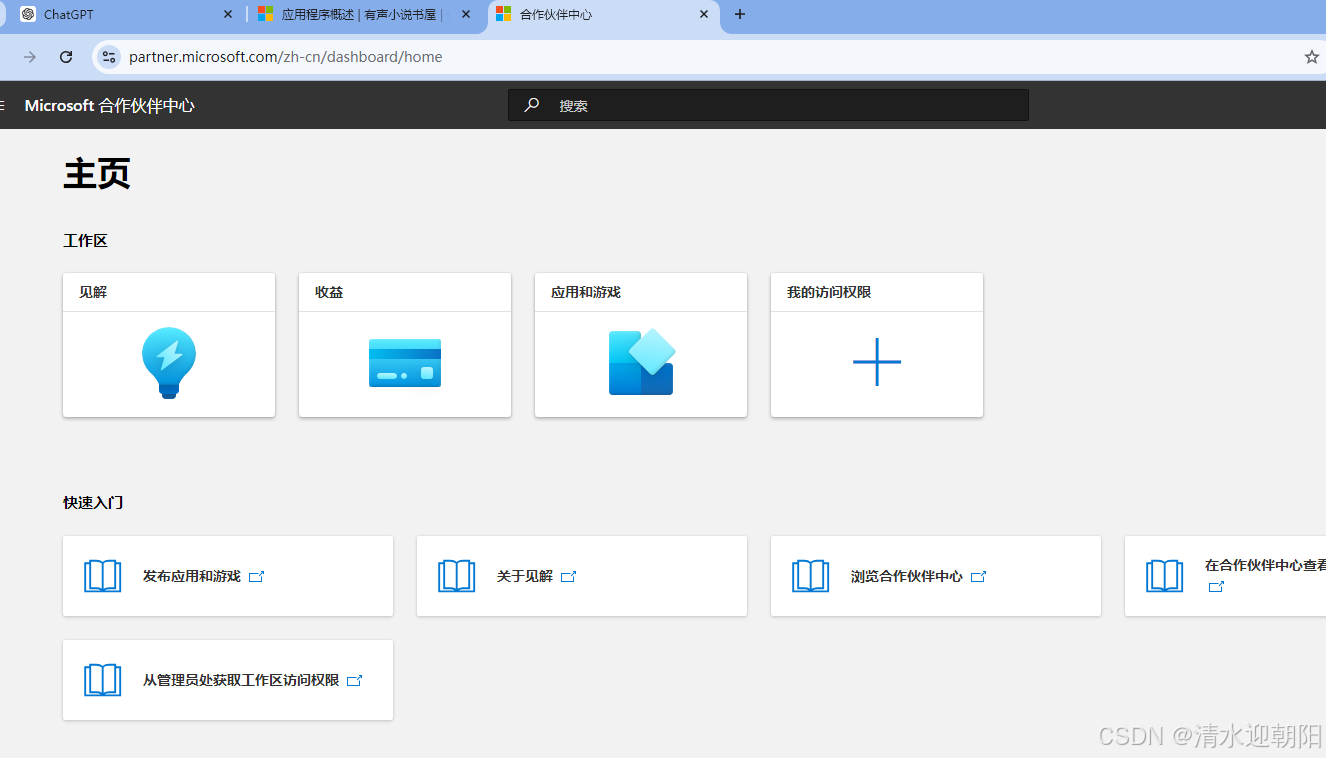Click the 主页 page heading
This screenshot has height=758, width=1326.
coord(97,174)
